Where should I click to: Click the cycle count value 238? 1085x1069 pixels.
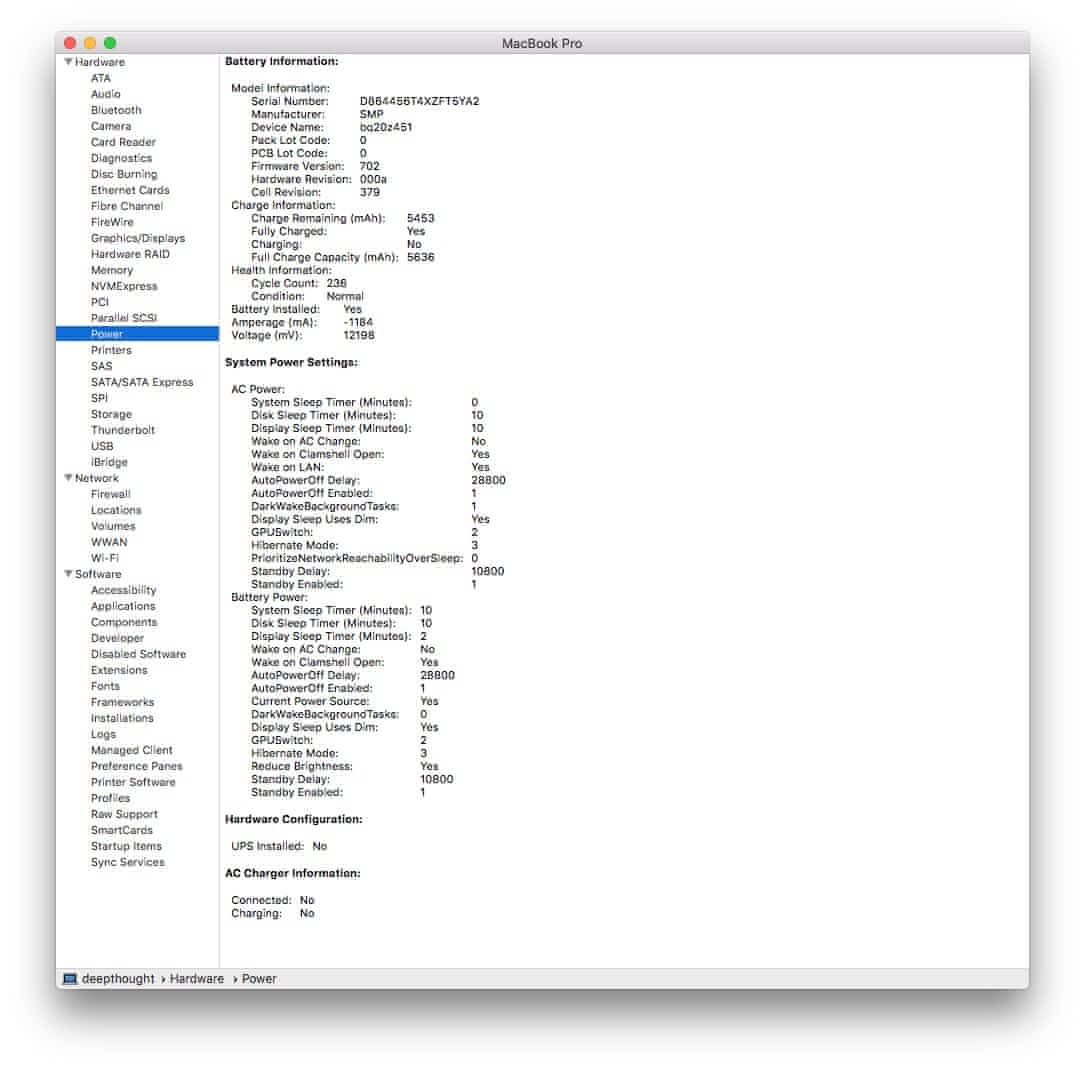point(336,283)
